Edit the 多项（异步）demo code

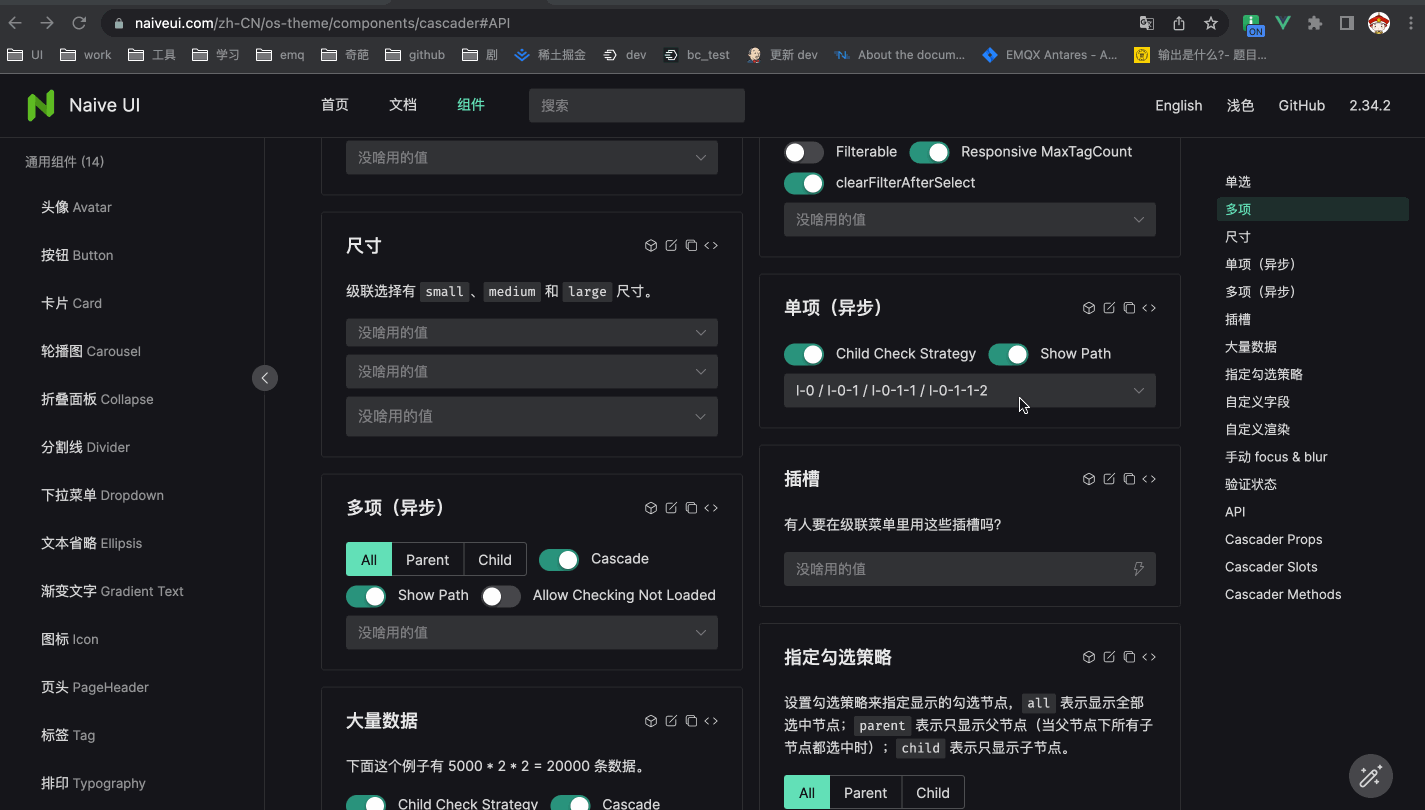pyautogui.click(x=671, y=508)
